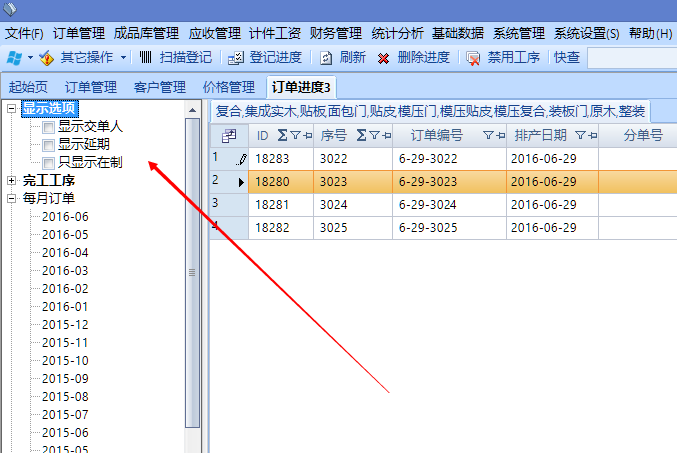
Task: Select 2016-04 in monthly orders tree
Action: tap(65, 253)
